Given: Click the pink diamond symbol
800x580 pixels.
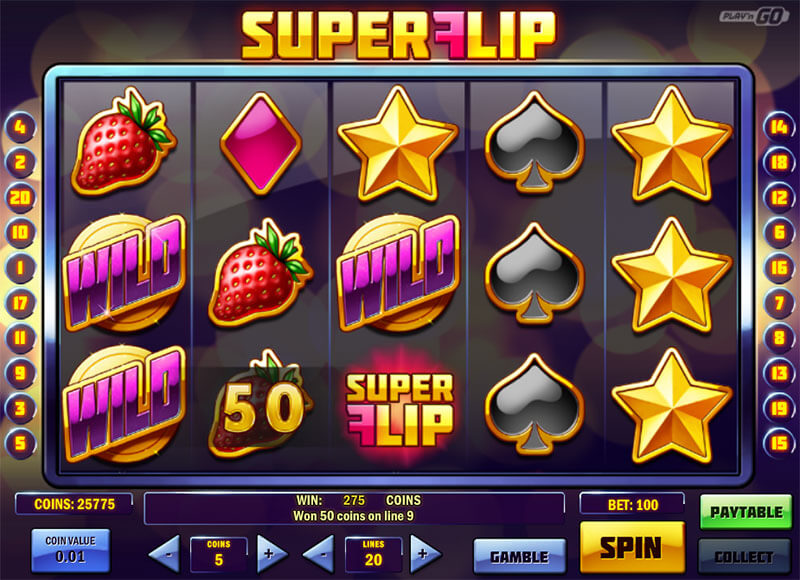Looking at the screenshot, I should pyautogui.click(x=261, y=142).
